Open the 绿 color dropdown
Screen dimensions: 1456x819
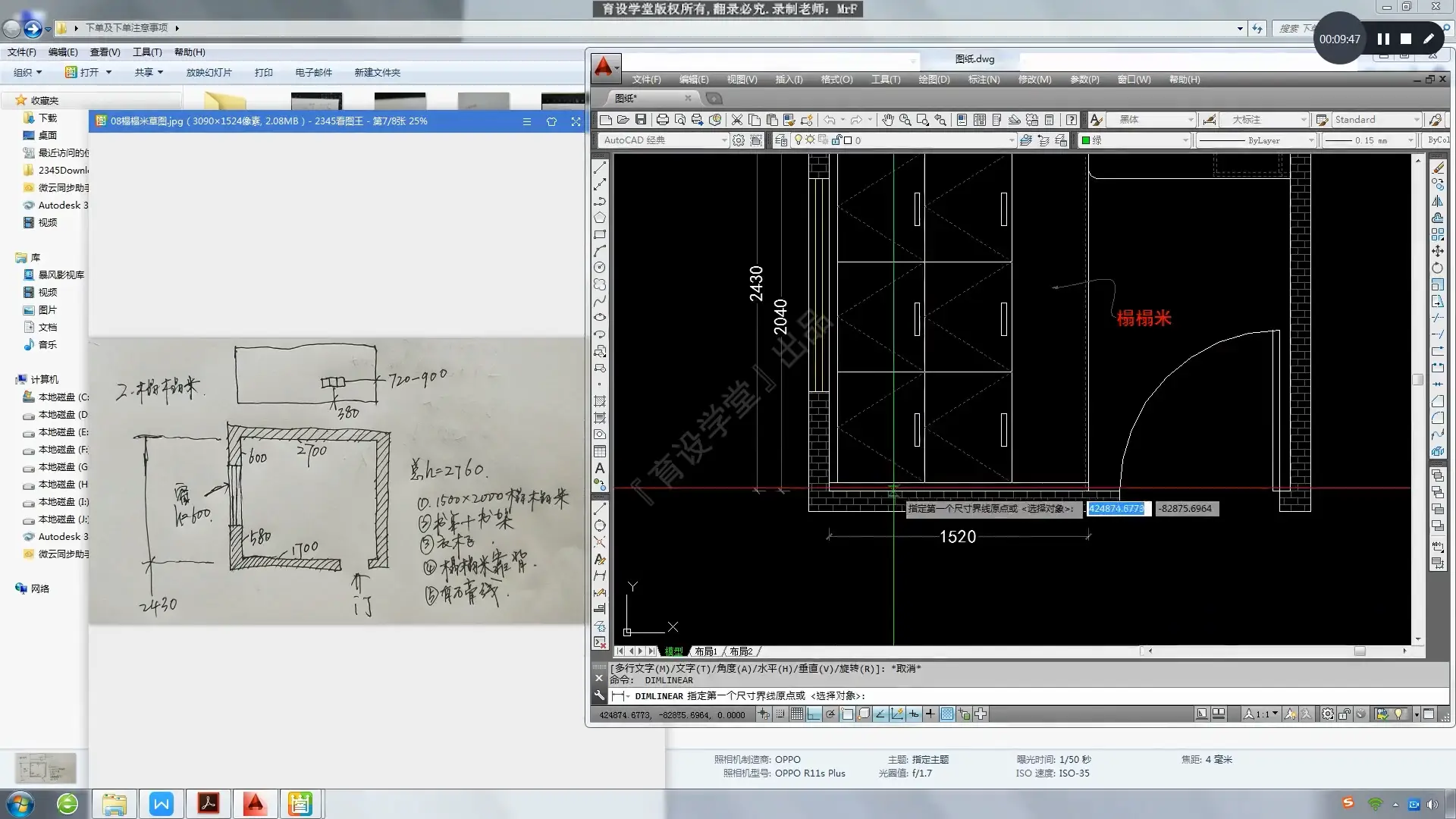pos(1185,140)
